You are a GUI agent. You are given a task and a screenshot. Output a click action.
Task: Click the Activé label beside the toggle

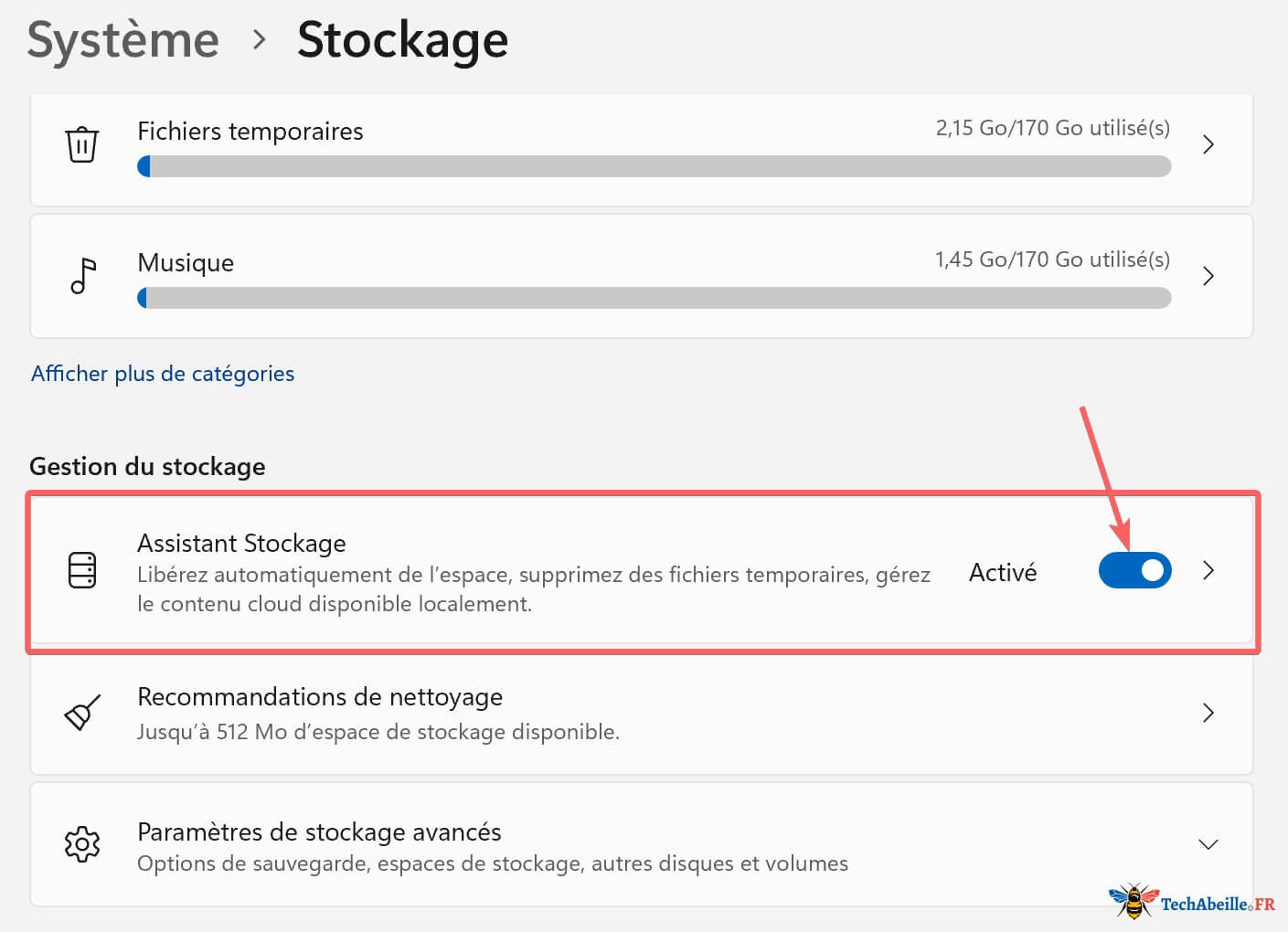point(1002,571)
